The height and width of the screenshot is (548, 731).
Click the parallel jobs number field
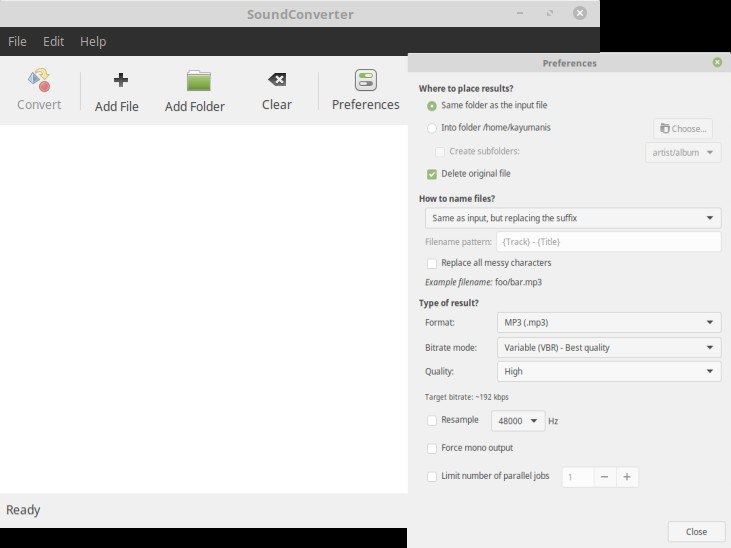pos(578,477)
